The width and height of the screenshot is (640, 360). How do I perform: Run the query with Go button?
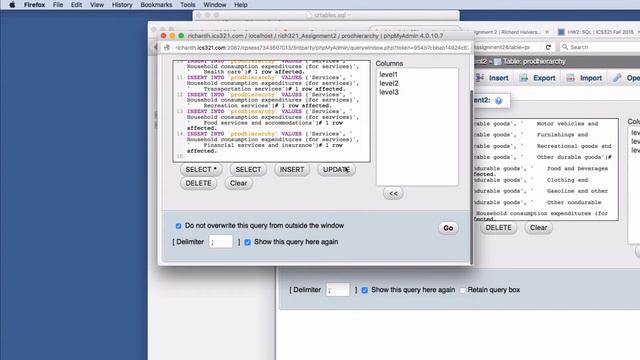(448, 228)
